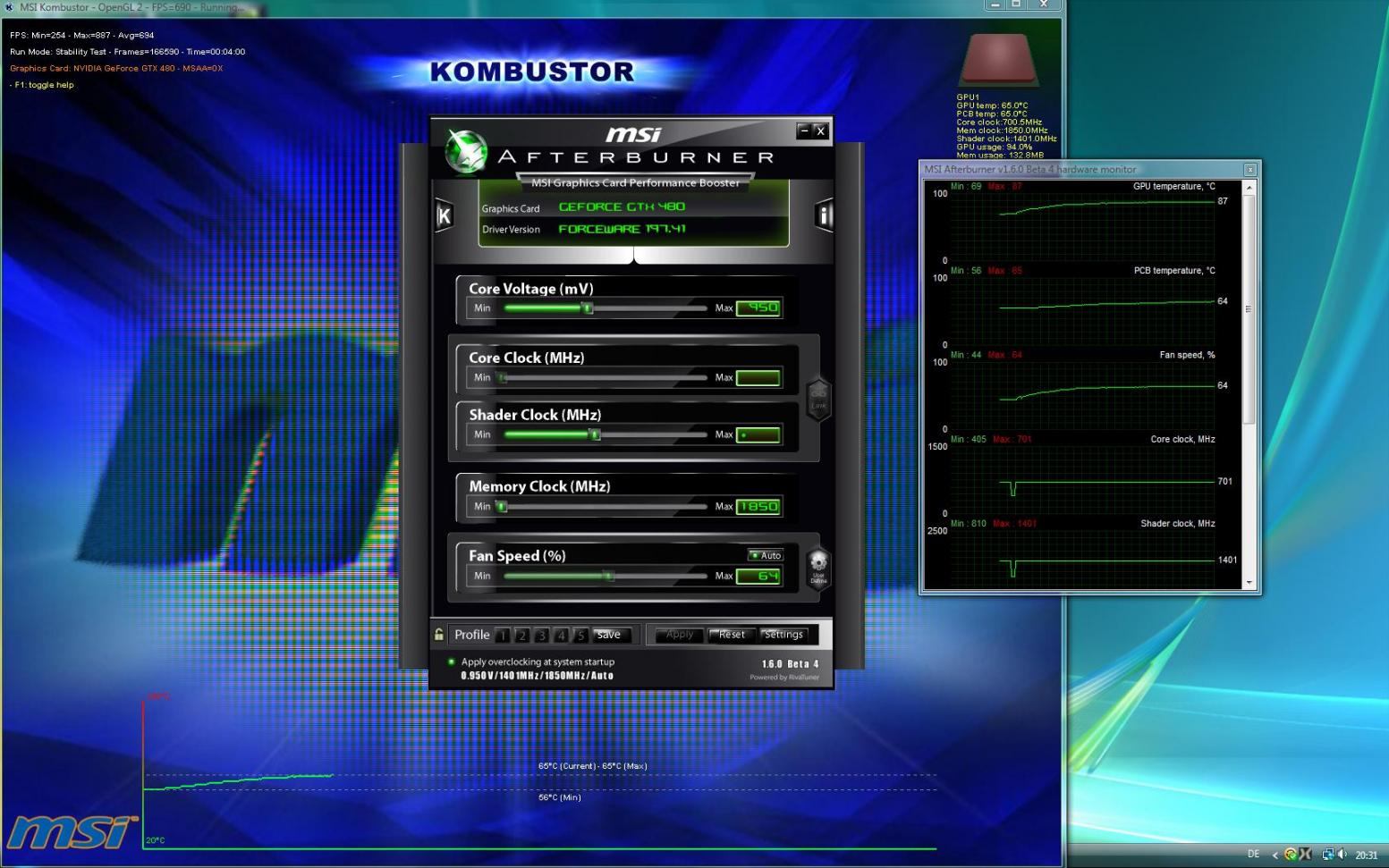Screen dimensions: 1389x868
Task: Click the X-shaped tray icon
Action: 1305,855
